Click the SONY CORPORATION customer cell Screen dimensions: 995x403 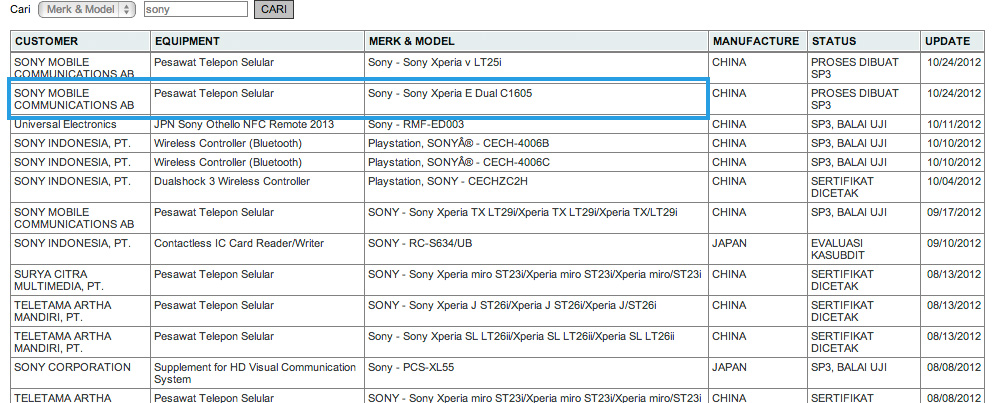click(x=81, y=374)
